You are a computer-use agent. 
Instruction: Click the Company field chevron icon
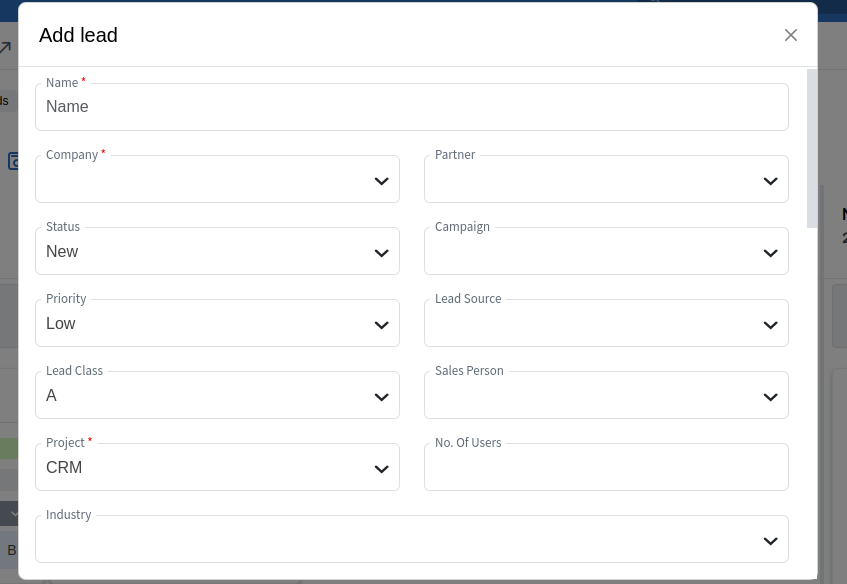[381, 181]
